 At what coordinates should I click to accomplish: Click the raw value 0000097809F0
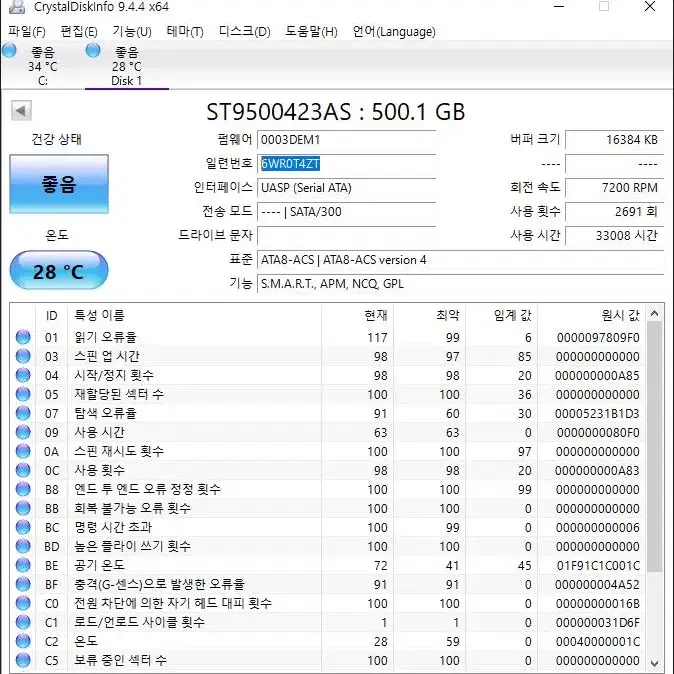point(598,337)
